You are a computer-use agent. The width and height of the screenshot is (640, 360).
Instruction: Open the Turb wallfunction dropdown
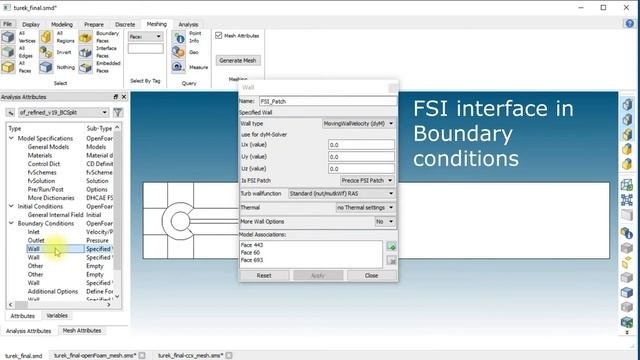click(342, 193)
